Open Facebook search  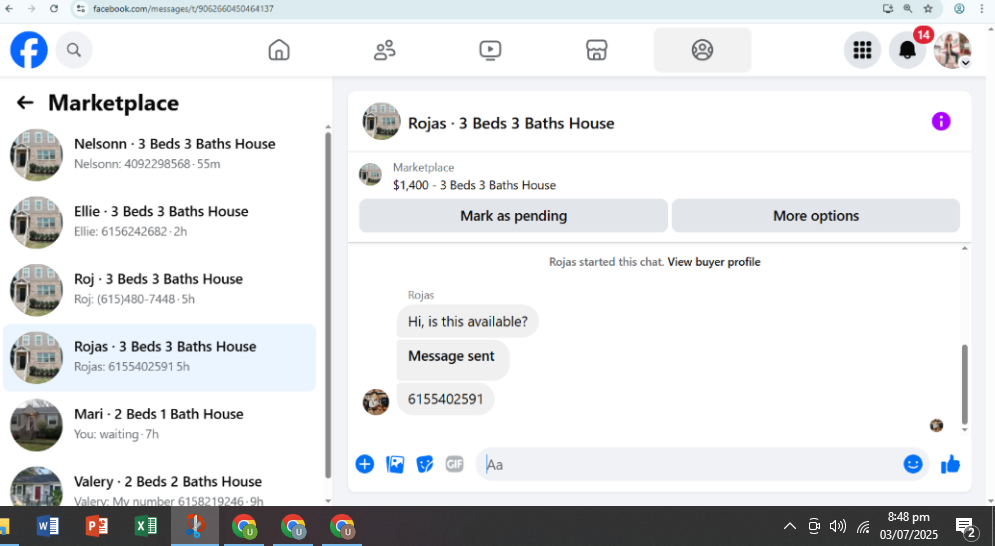coord(74,50)
